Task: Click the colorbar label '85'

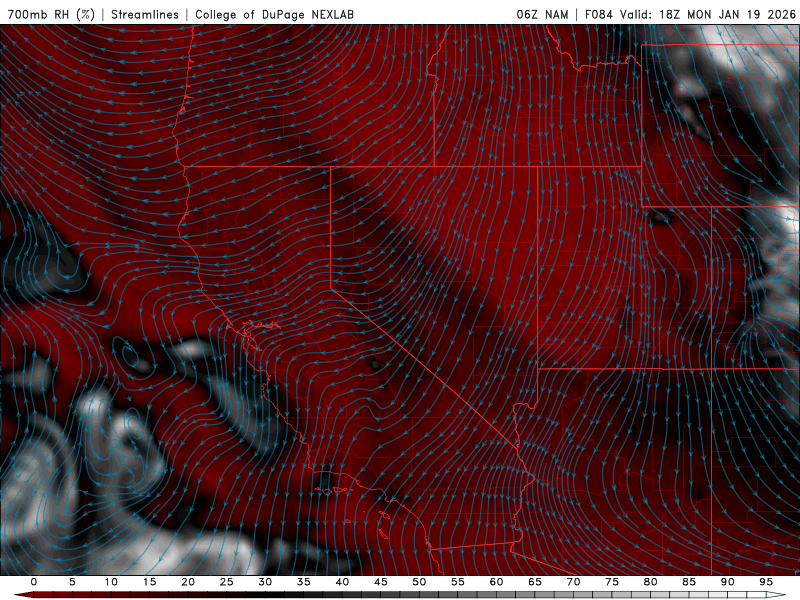Action: (x=689, y=582)
